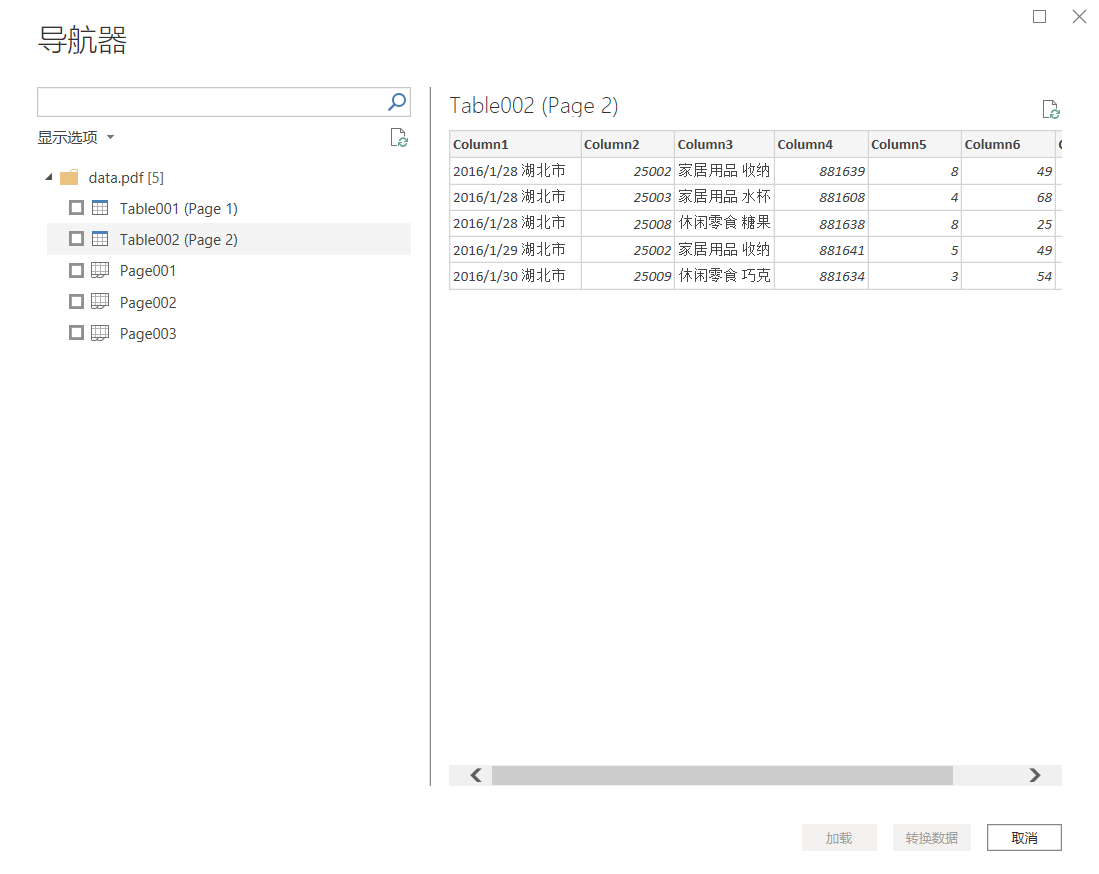The height and width of the screenshot is (874, 1099).
Task: Click the page icon of Page002
Action: [x=100, y=301]
